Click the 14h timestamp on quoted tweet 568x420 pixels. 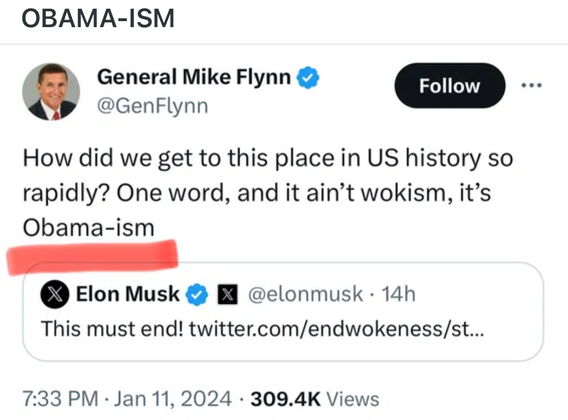click(x=398, y=294)
